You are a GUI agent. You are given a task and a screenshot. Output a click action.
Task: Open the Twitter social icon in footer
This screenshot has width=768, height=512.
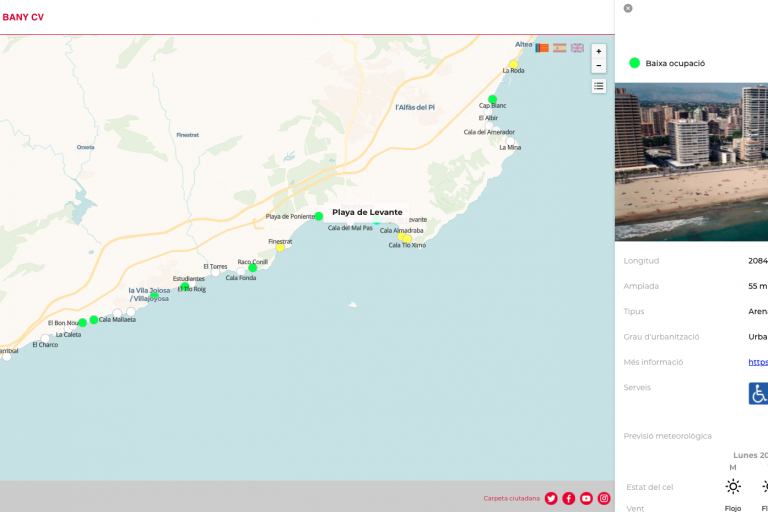point(551,498)
